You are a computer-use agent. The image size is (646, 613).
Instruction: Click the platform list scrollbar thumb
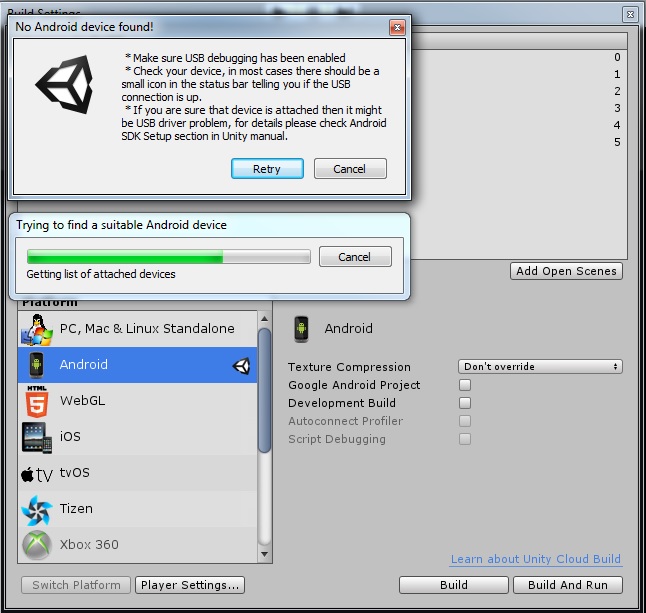click(264, 391)
